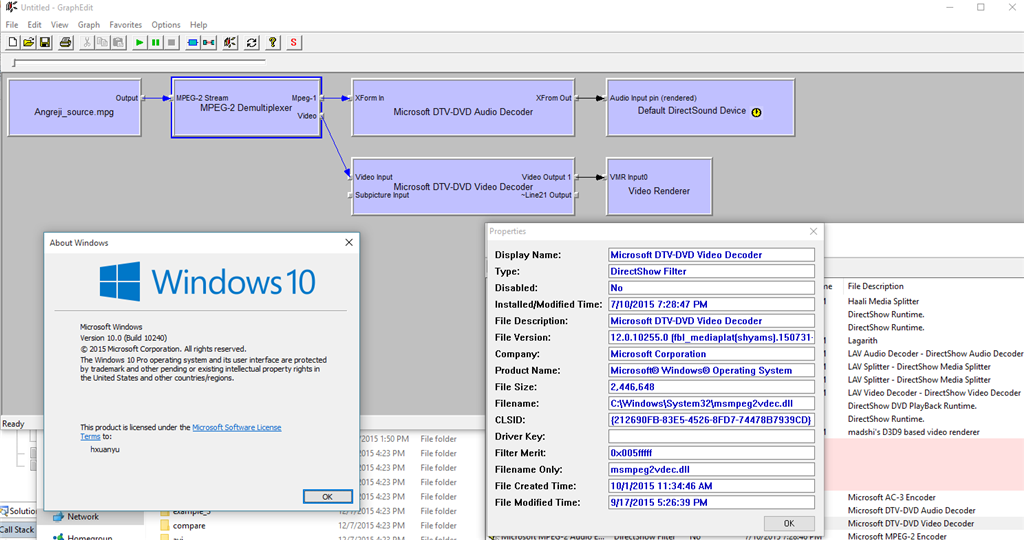Image resolution: width=1024 pixels, height=540 pixels.
Task: Open the Edit menu
Action: click(35, 25)
